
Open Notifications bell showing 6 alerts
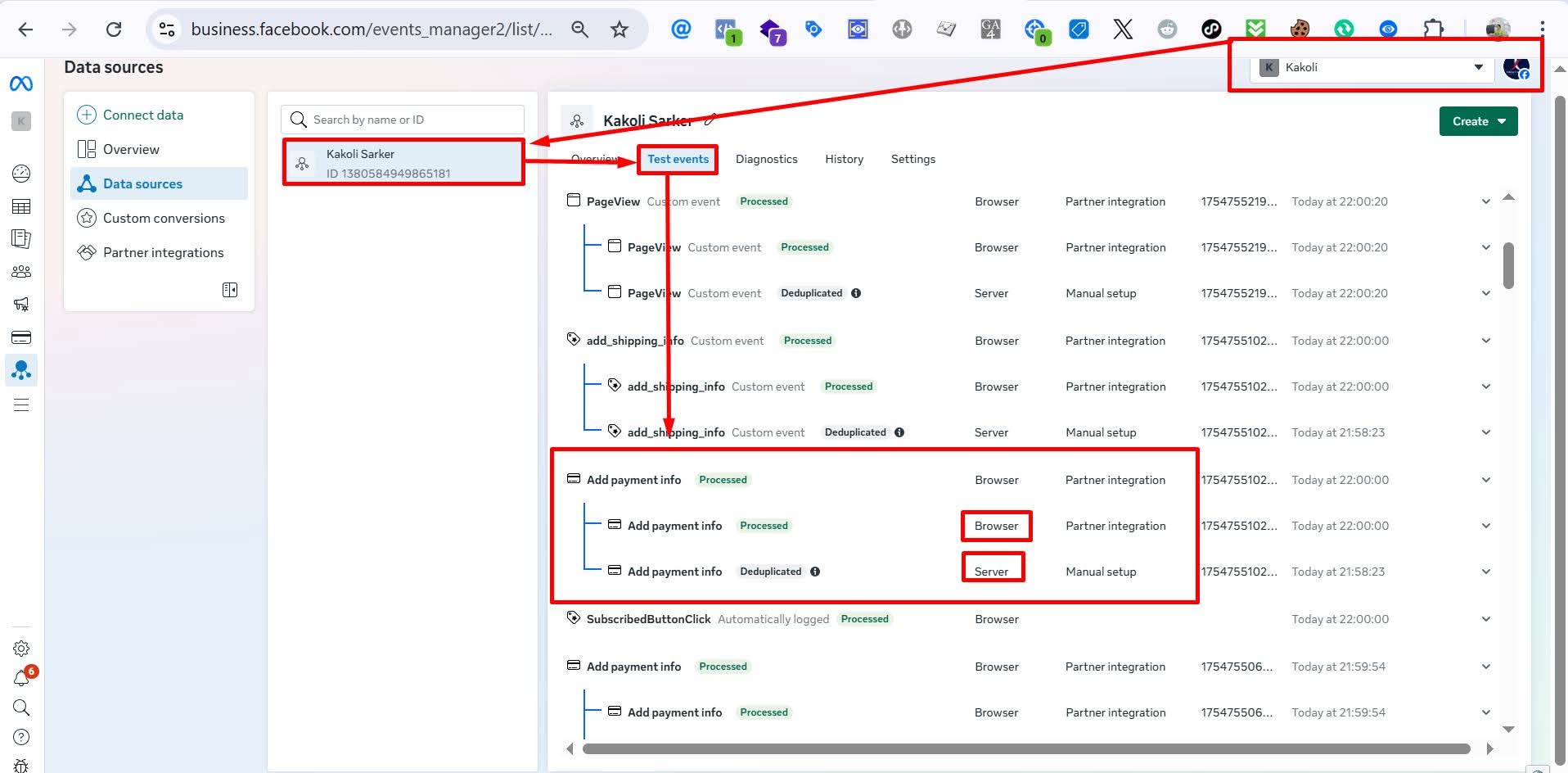point(21,678)
